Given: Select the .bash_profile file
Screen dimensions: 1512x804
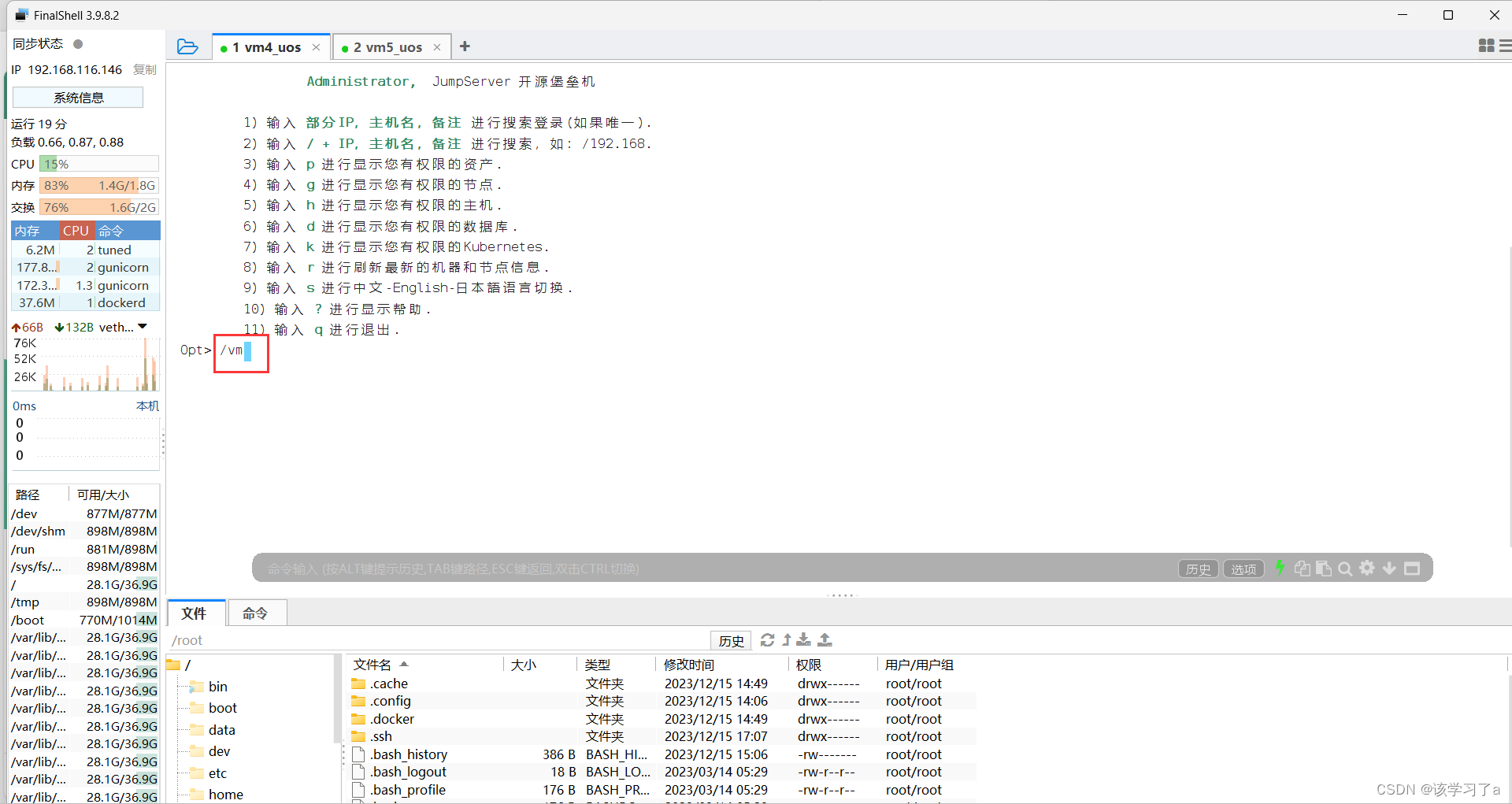Looking at the screenshot, I should 661,790.
